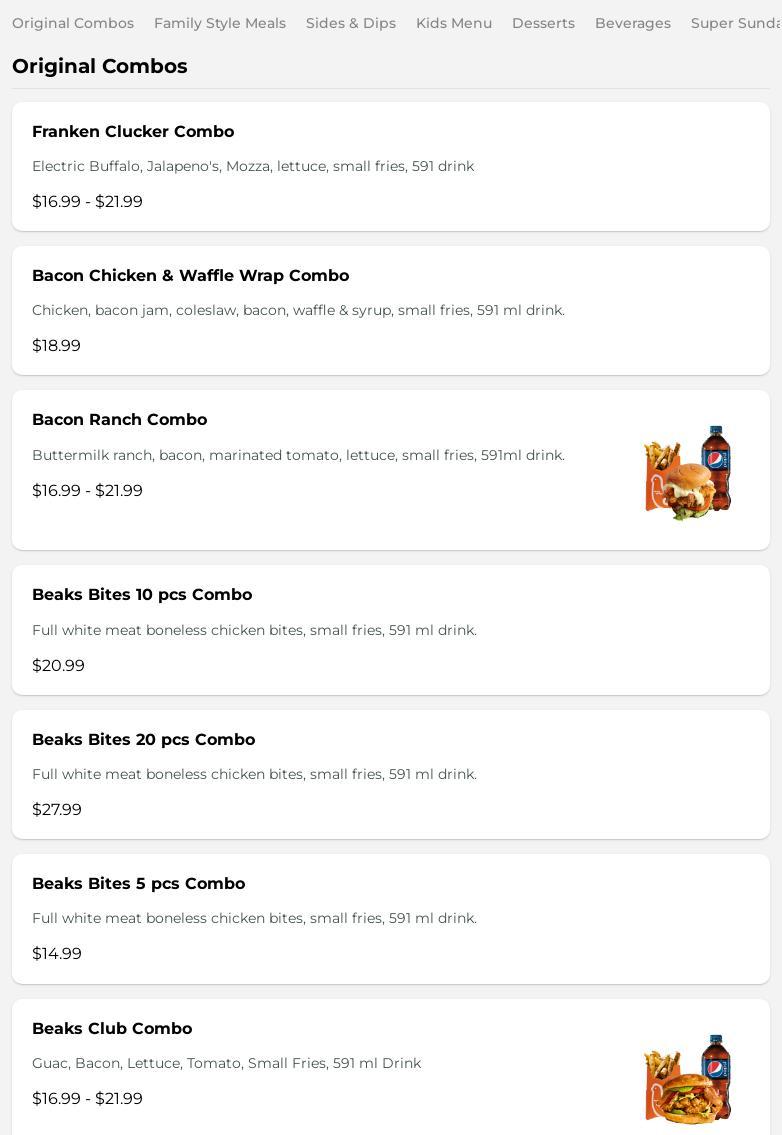Click the $18.99 price of waffle wrap
The image size is (782, 1135).
56,346
